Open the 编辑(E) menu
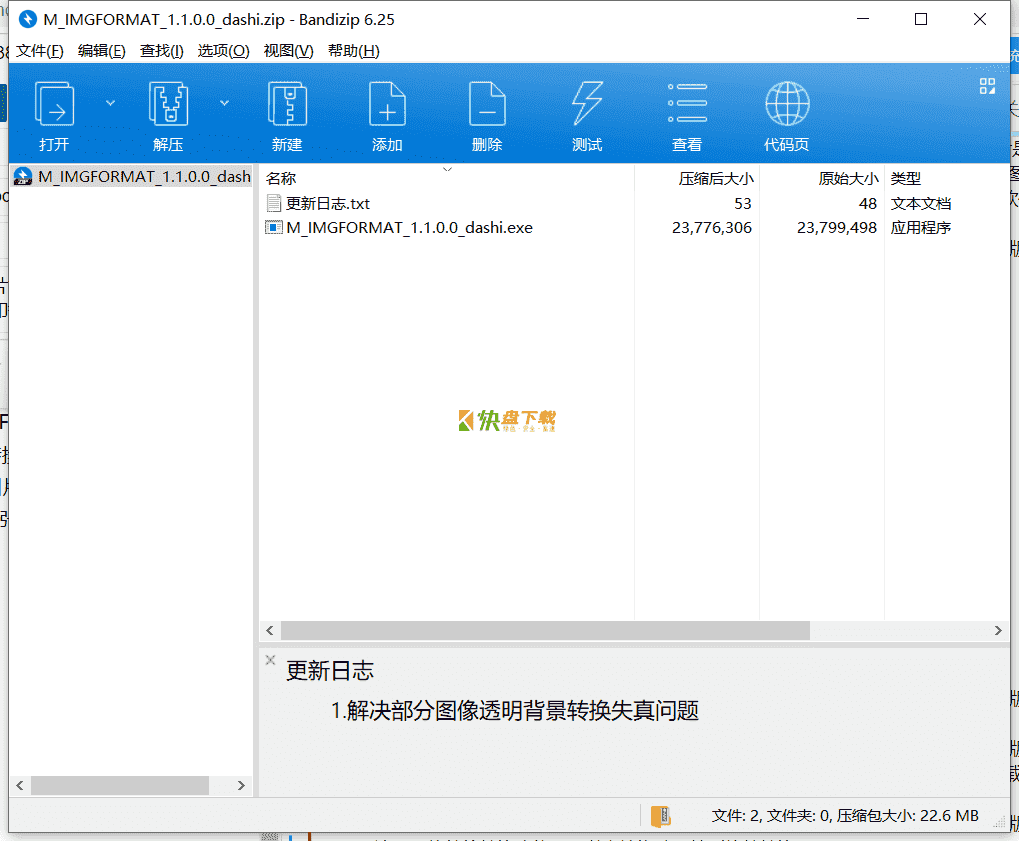Viewport: 1019px width, 841px height. tap(101, 51)
